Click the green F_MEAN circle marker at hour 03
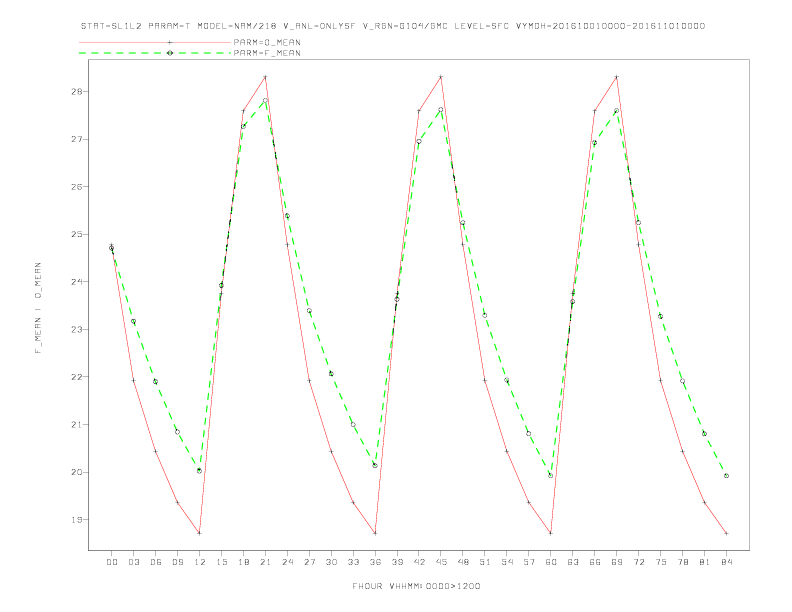The image size is (792, 612). [x=133, y=321]
